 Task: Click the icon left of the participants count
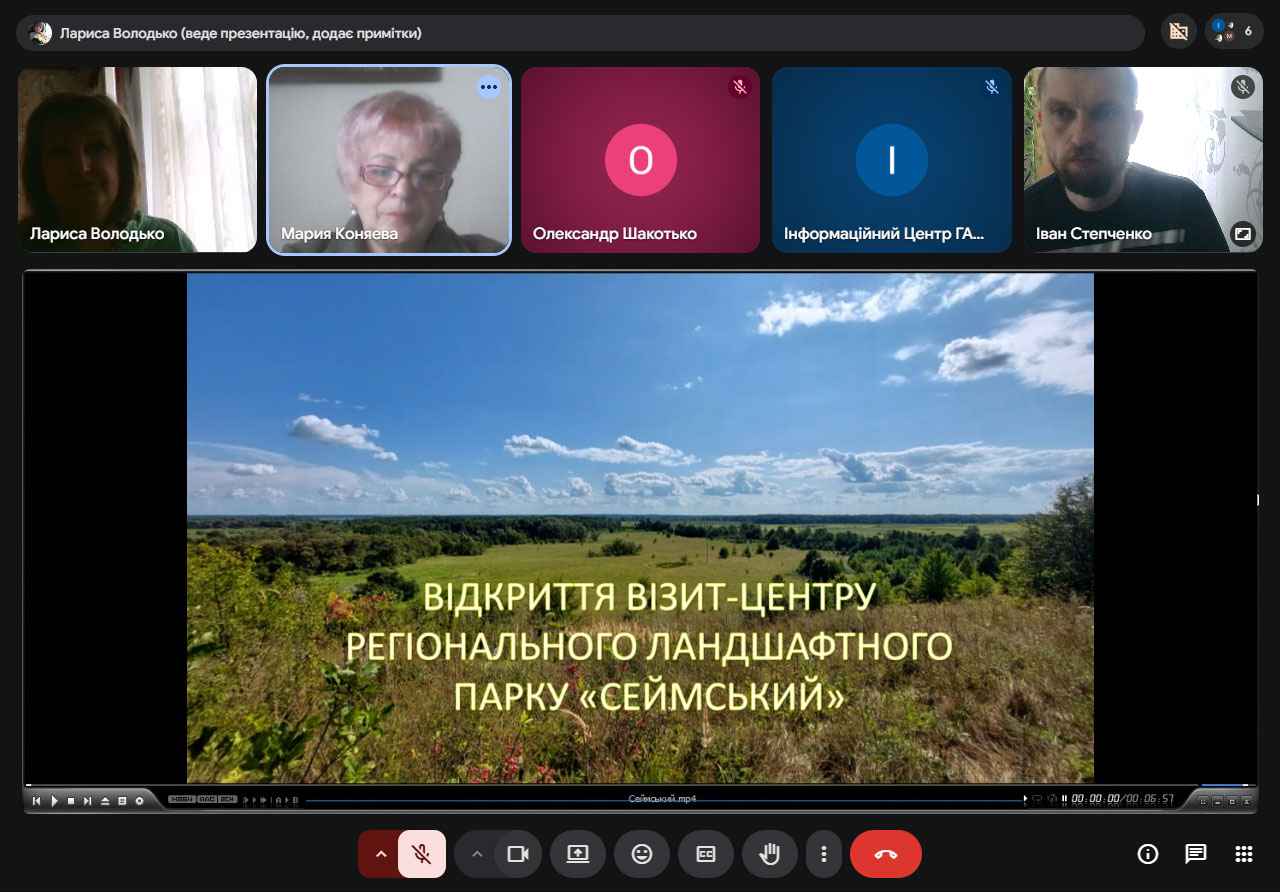(x=1179, y=32)
